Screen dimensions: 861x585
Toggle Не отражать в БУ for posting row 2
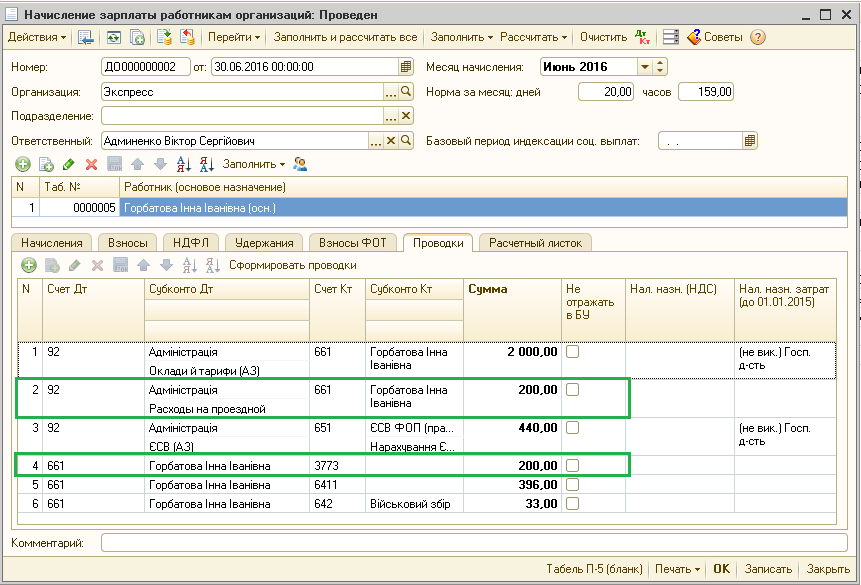573,390
